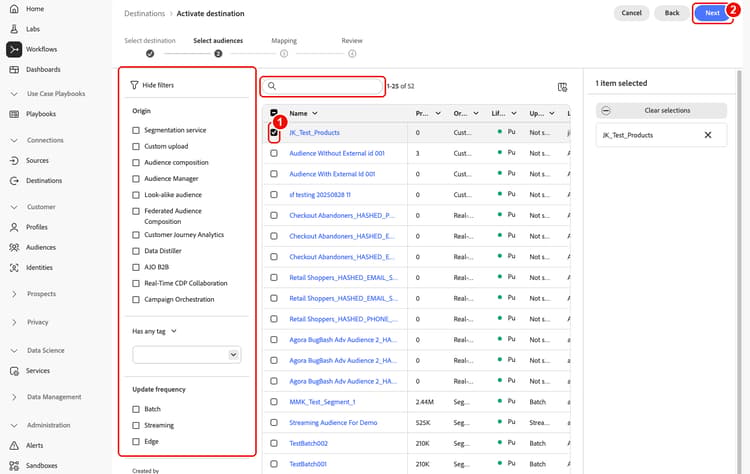Click the audience search input field
Screen dimensions: 750x474
pos(323,86)
